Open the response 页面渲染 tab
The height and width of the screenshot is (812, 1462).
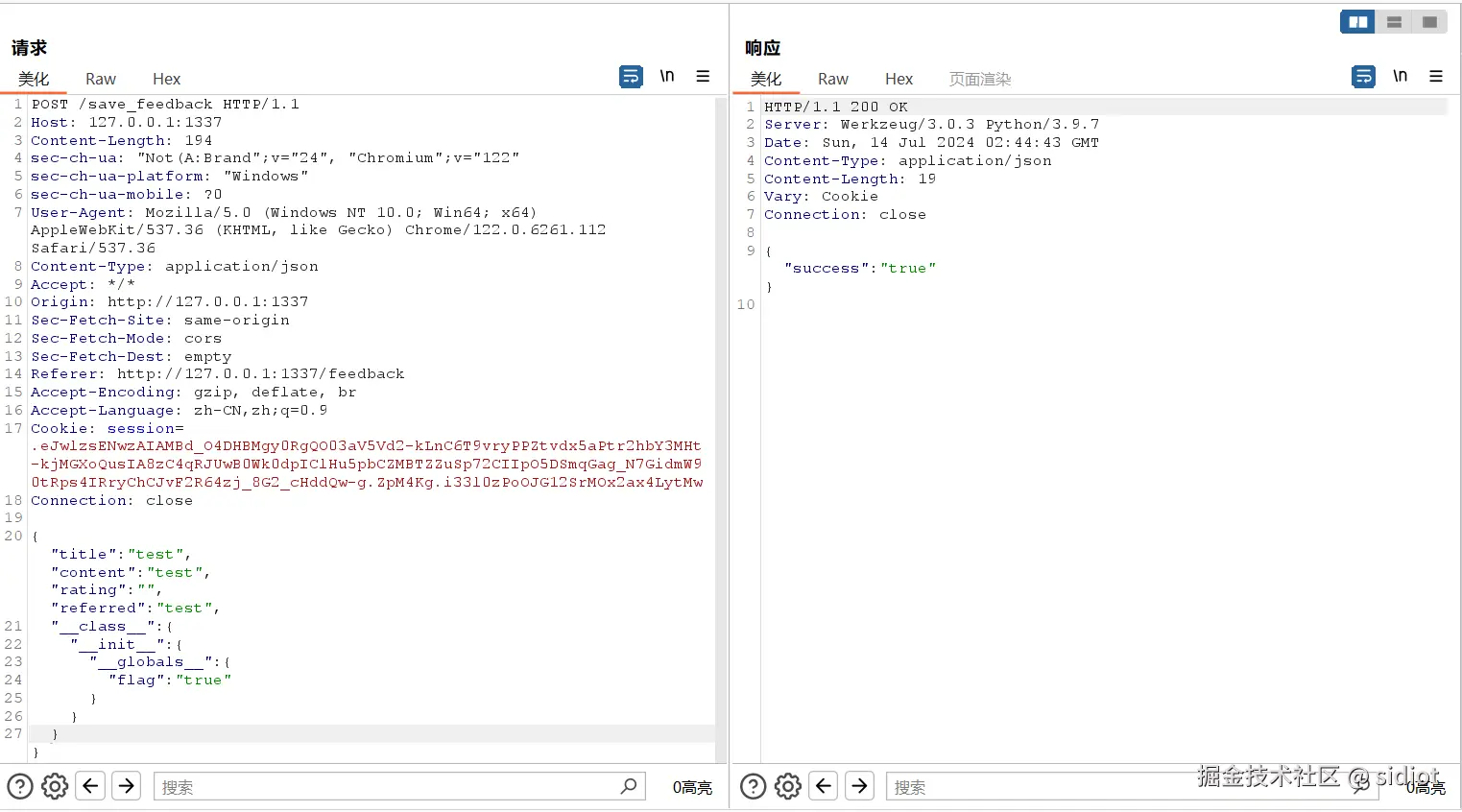click(x=980, y=79)
